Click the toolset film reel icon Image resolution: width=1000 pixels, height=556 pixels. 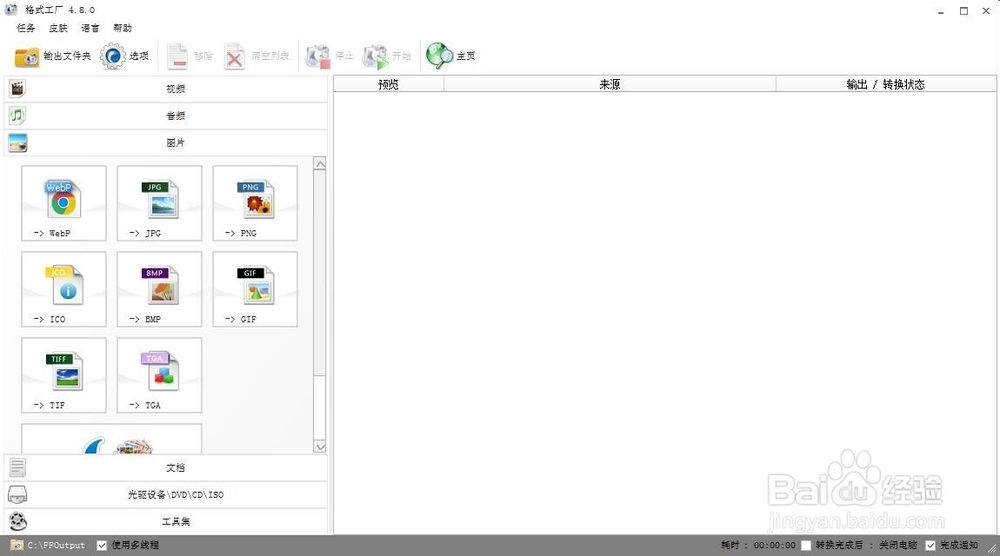(x=18, y=522)
